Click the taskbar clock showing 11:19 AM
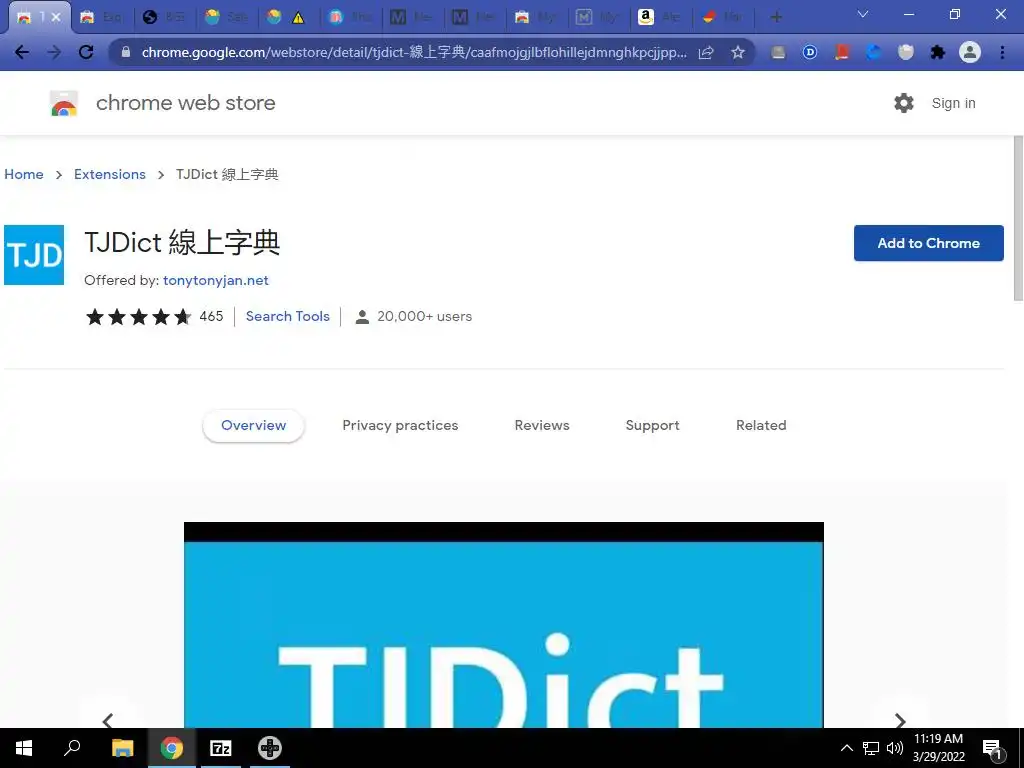This screenshot has height=768, width=1024. click(938, 748)
